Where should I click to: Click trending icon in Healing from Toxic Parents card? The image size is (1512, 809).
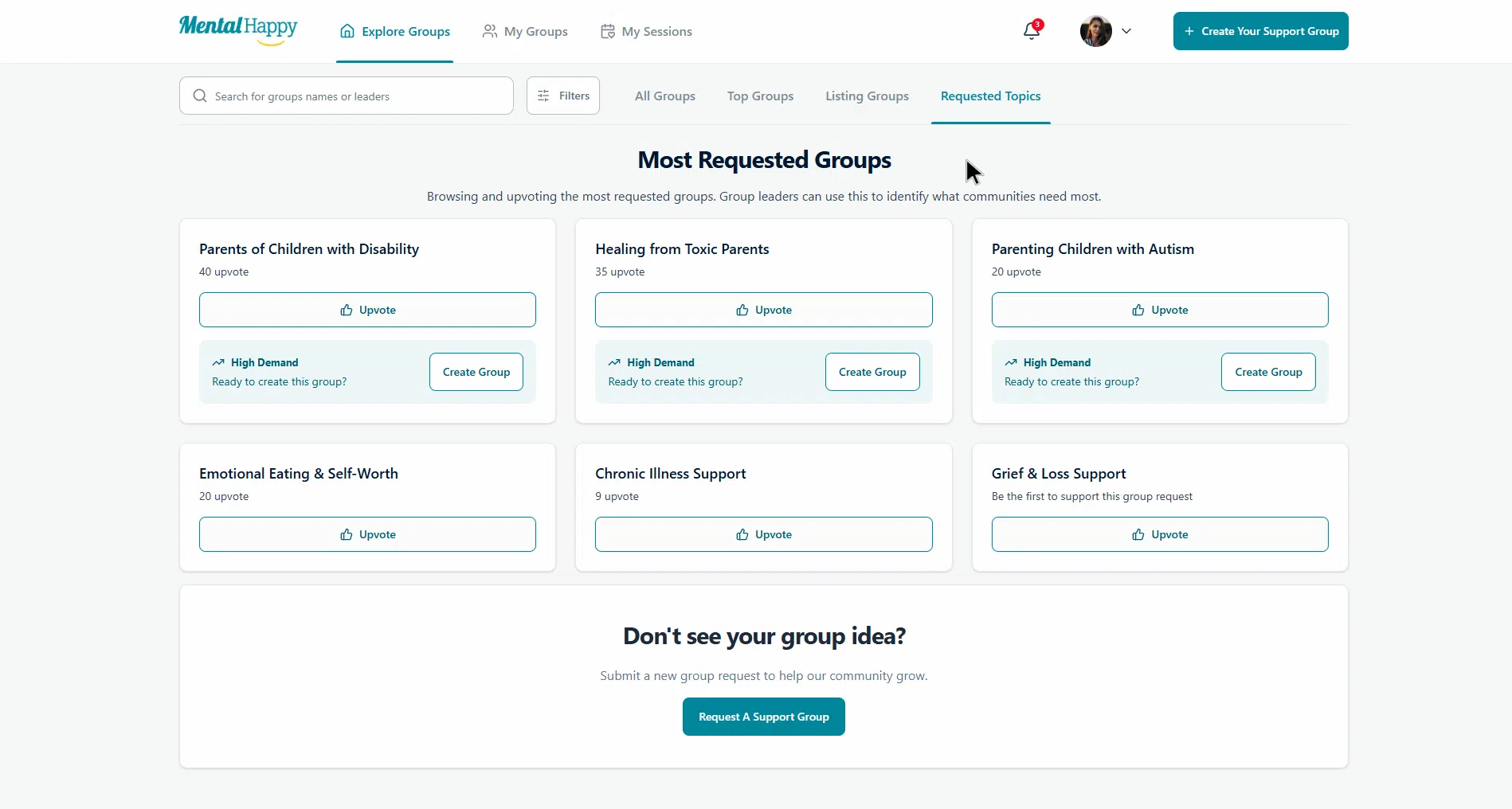[x=614, y=362]
